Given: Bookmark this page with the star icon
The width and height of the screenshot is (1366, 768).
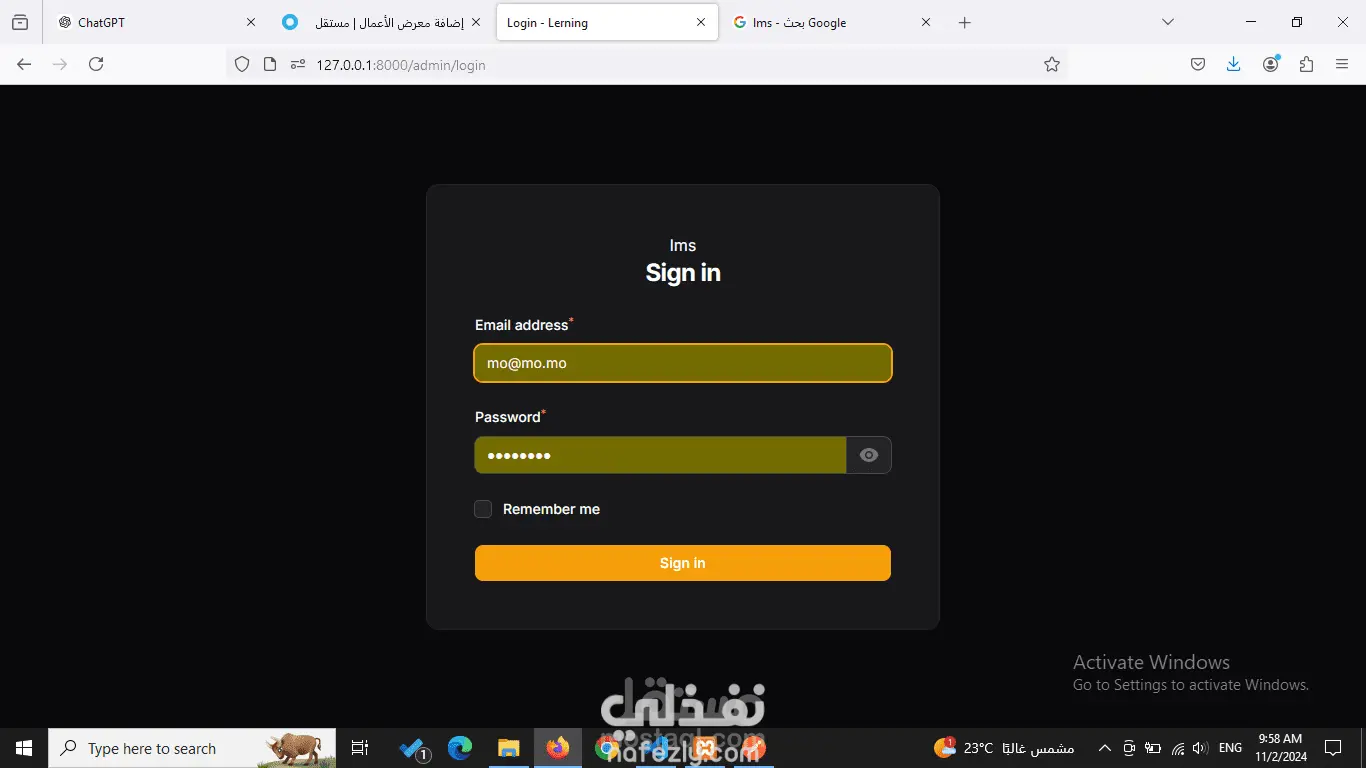Looking at the screenshot, I should [x=1052, y=64].
